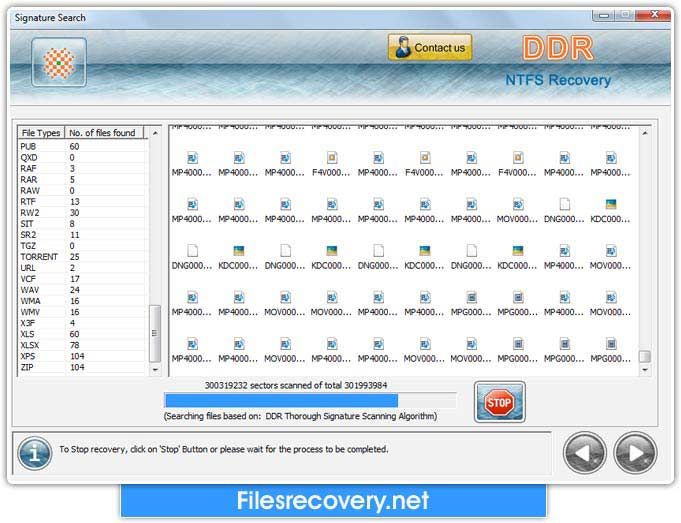Viewport: 681px width, 523px height.
Task: Select the MPG000 file immediately right of an MP4 file
Action: pyautogui.click(x=471, y=303)
